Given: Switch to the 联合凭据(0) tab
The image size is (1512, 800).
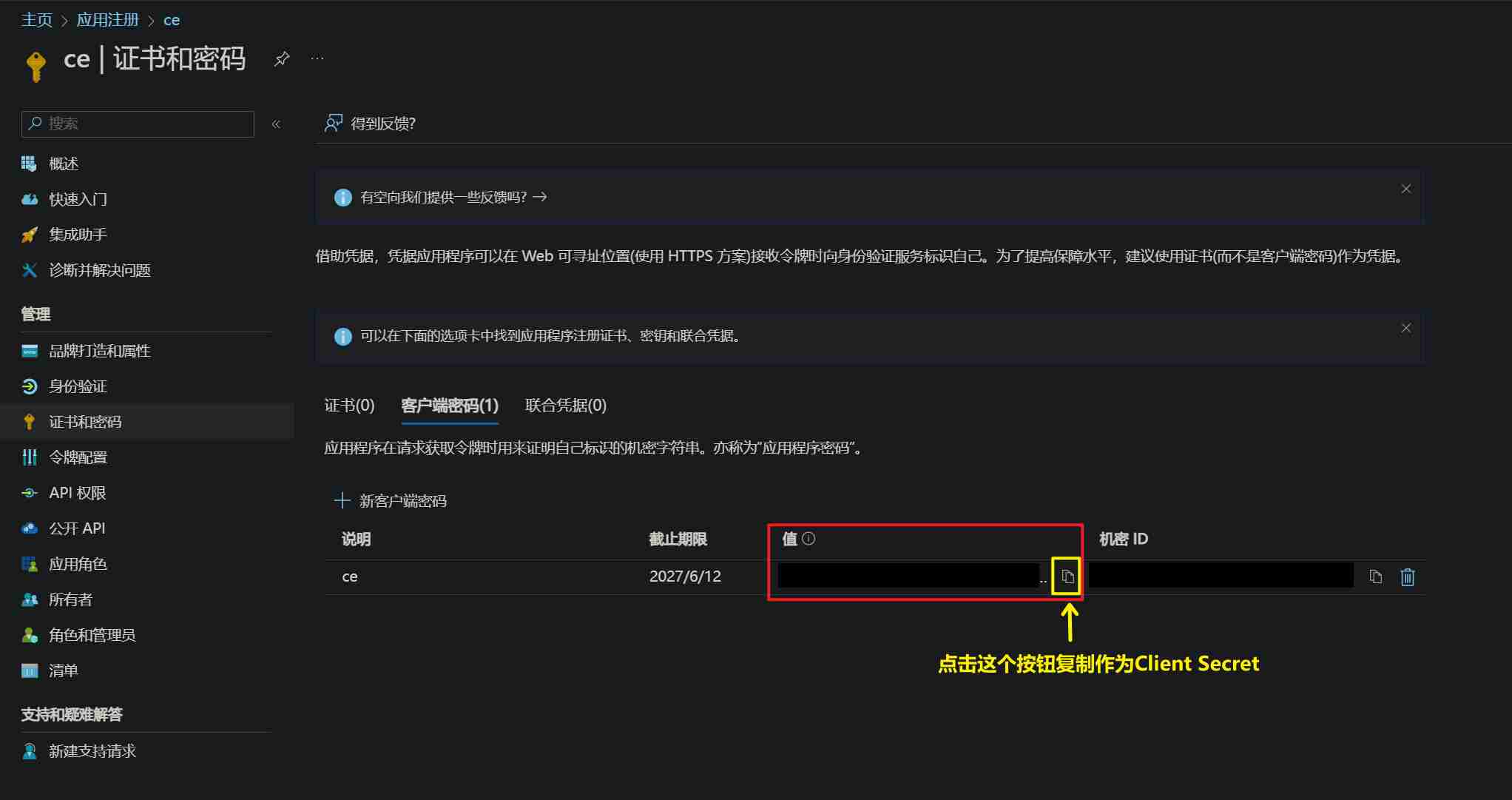Looking at the screenshot, I should tap(565, 406).
